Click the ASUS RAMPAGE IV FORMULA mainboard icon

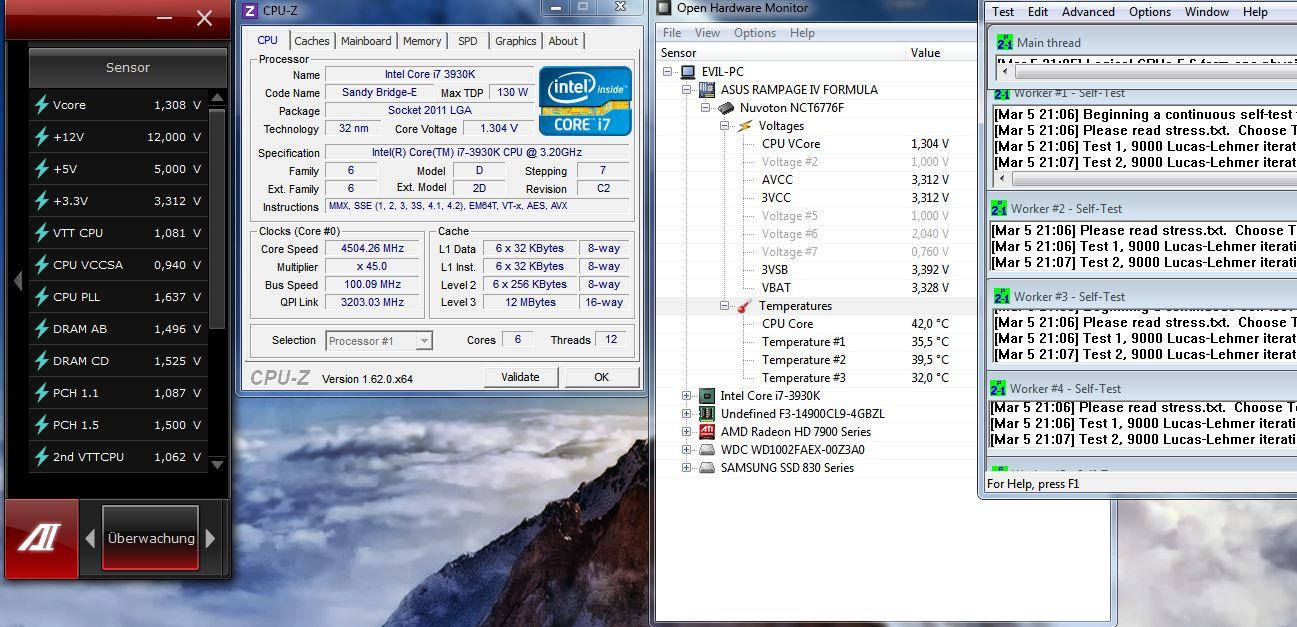click(706, 90)
